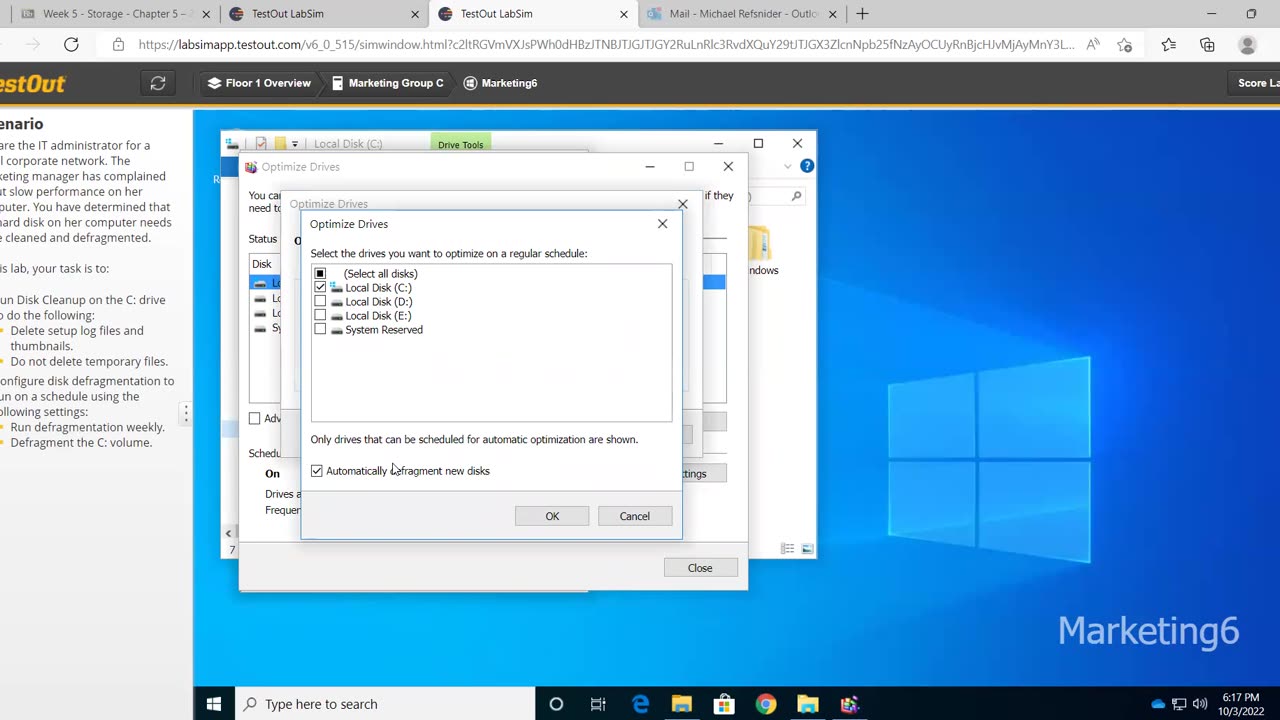Select the 'Local Disk (D:)' label text
This screenshot has width=1280, height=720.
point(378,301)
